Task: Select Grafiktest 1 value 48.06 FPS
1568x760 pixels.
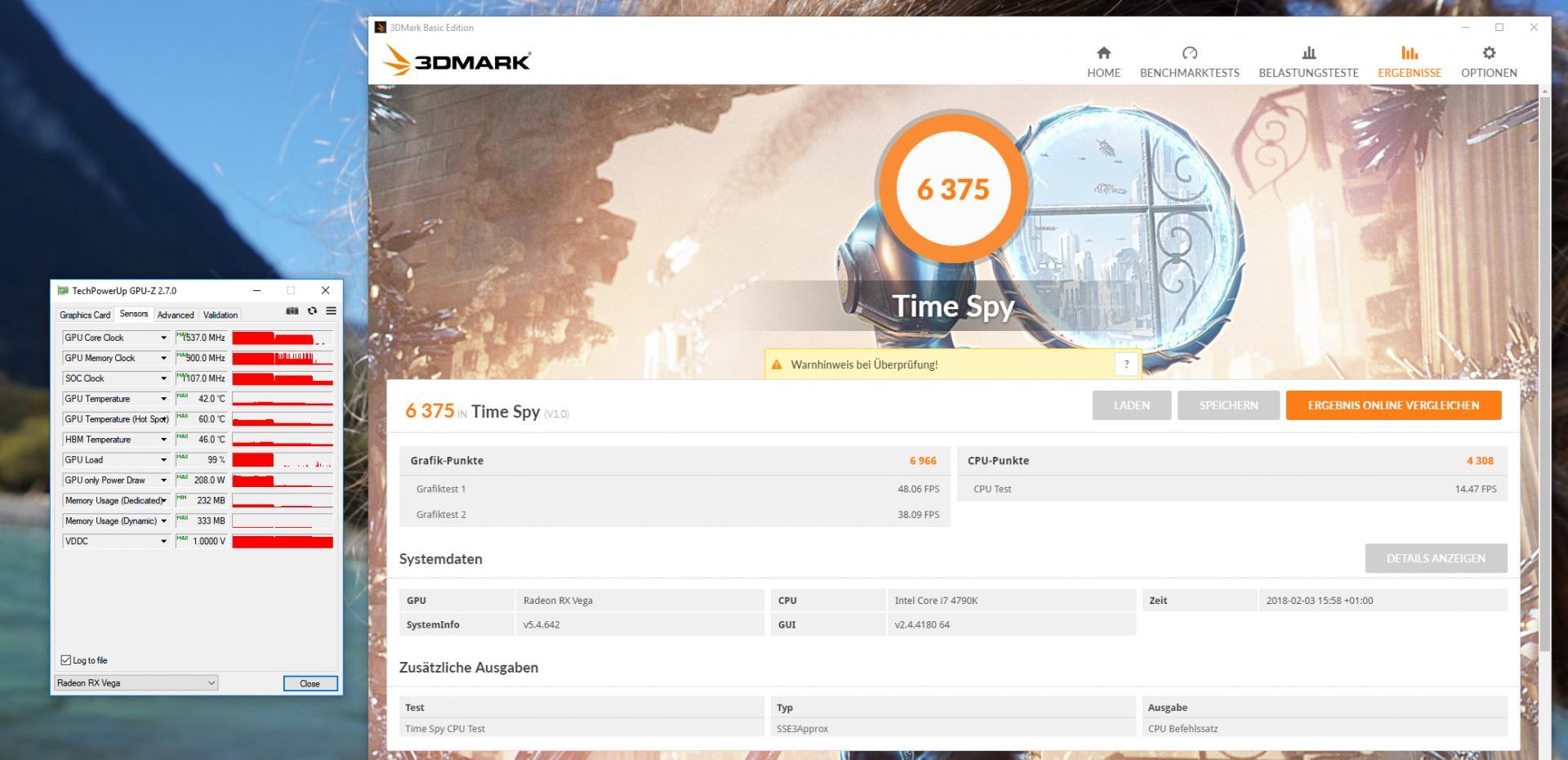Action: click(x=918, y=489)
